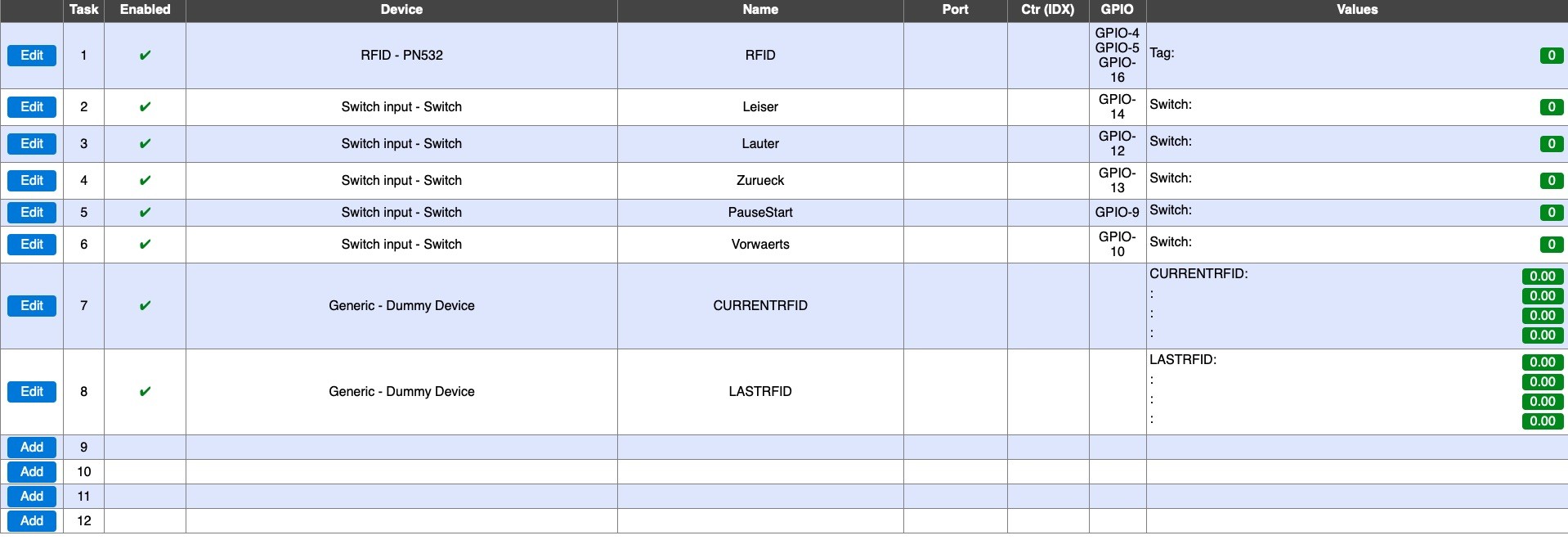Add a new device in task 11

coord(32,497)
